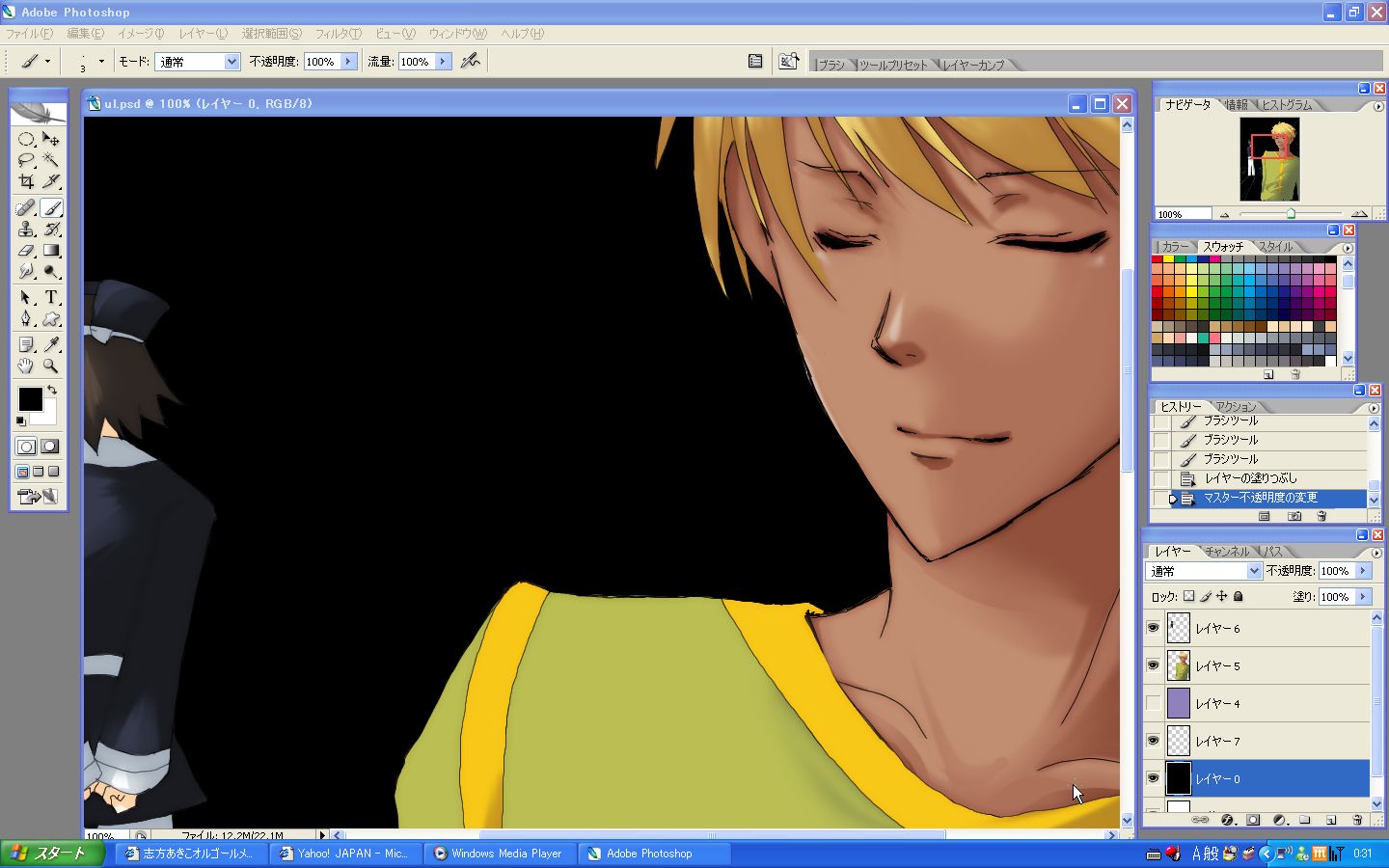Select the Healing Brush tool
This screenshot has height=868, width=1389.
pos(26,207)
